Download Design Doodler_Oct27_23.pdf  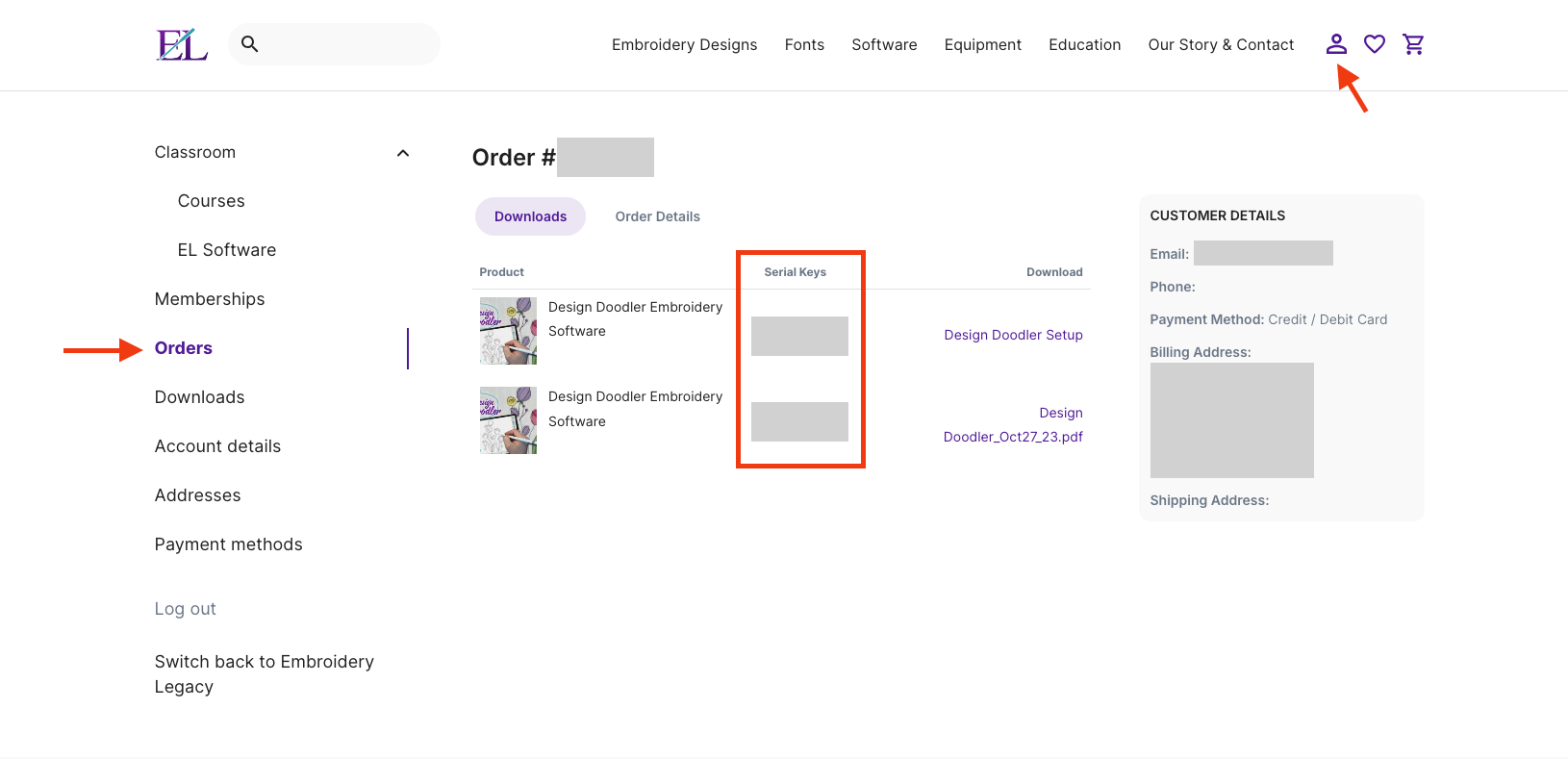pyautogui.click(x=1013, y=424)
